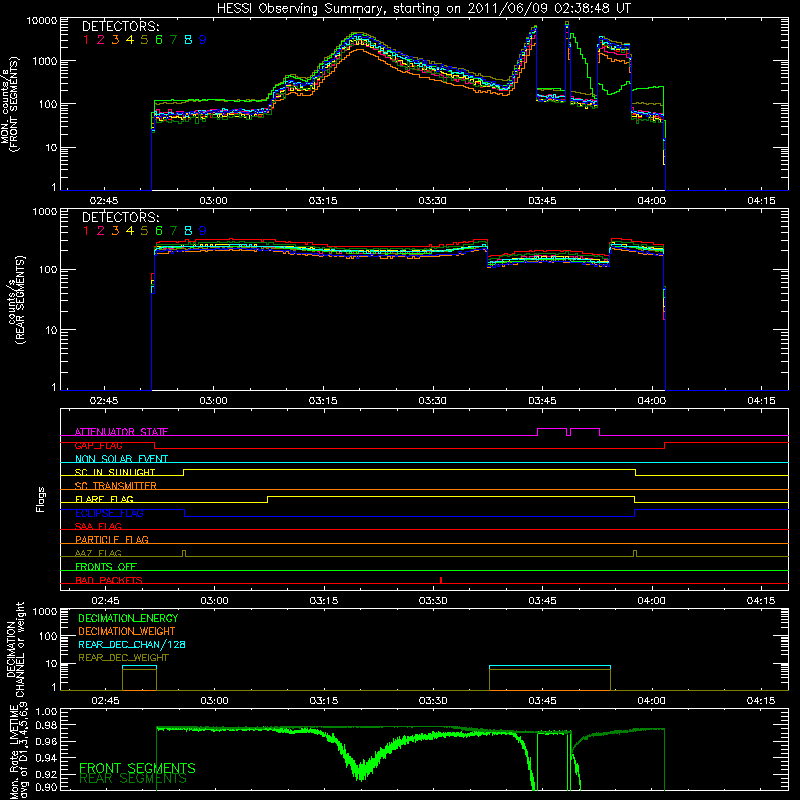The height and width of the screenshot is (800, 800).
Task: Click the ECLIPSE_FLAG label
Action: (109, 513)
